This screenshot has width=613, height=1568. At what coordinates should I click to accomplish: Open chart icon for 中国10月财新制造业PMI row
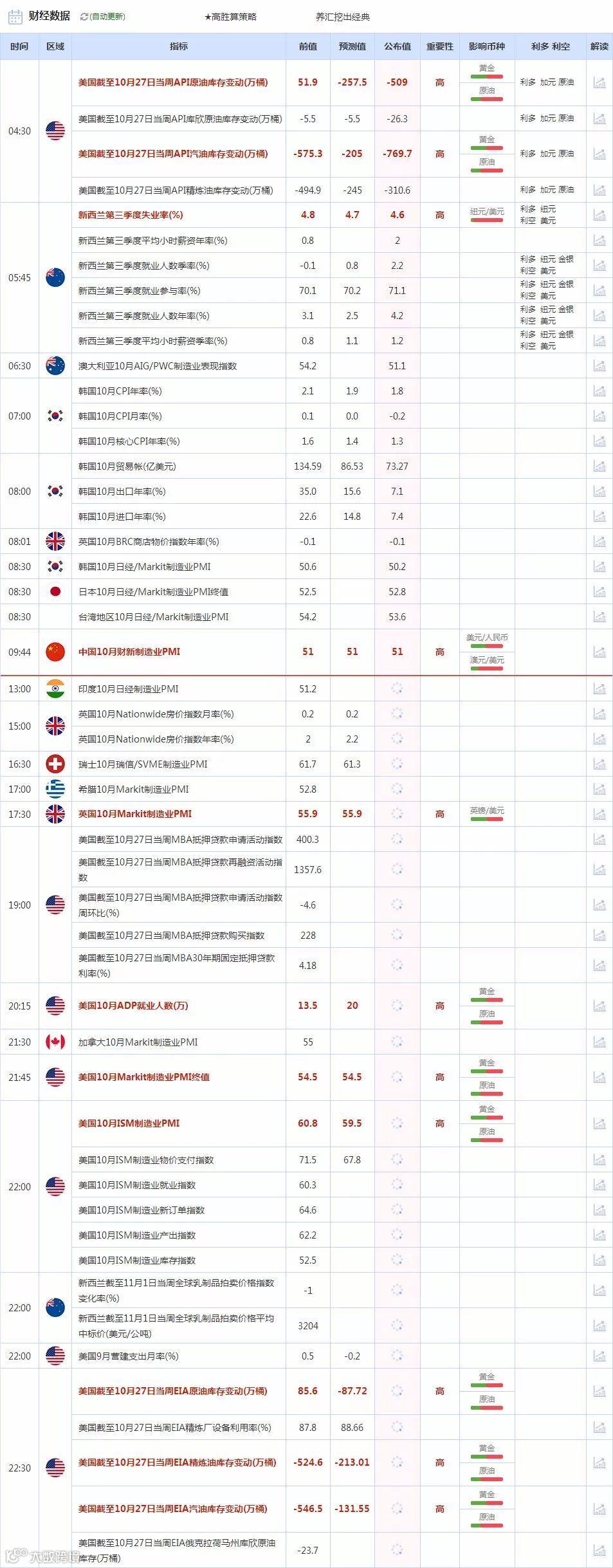pyautogui.click(x=599, y=652)
